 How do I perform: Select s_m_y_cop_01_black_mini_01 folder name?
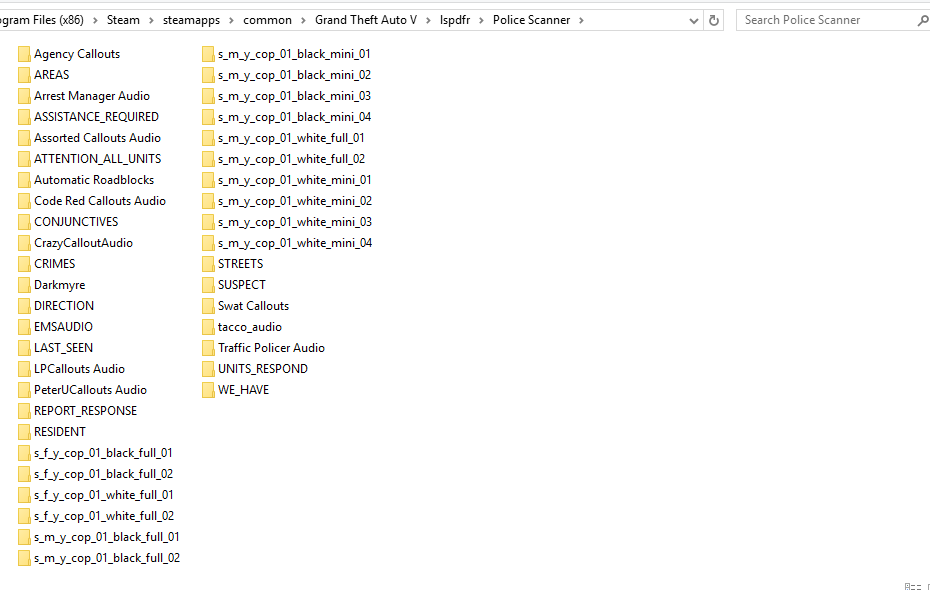click(x=294, y=54)
